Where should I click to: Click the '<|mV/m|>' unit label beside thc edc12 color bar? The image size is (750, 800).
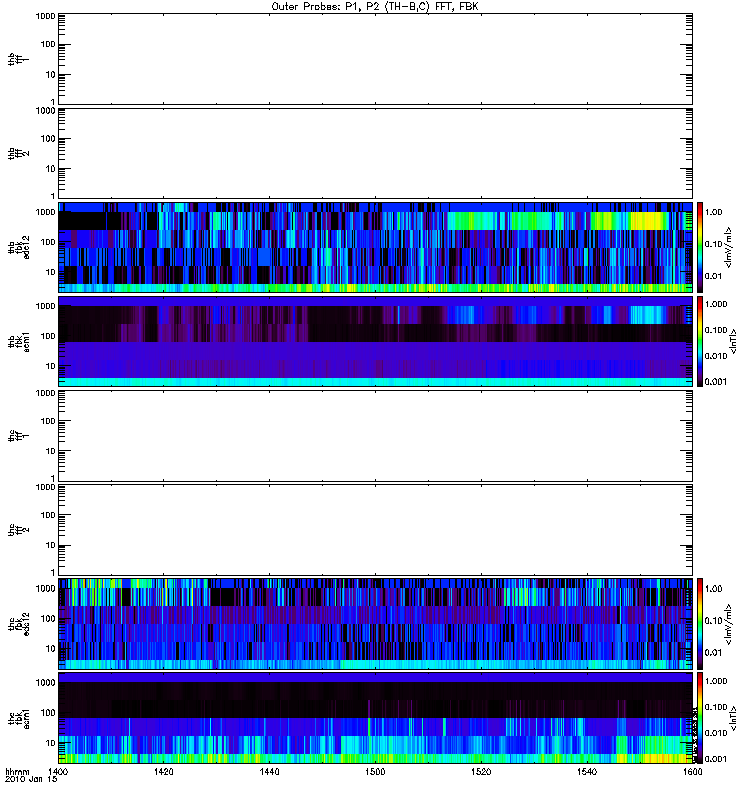tap(729, 623)
